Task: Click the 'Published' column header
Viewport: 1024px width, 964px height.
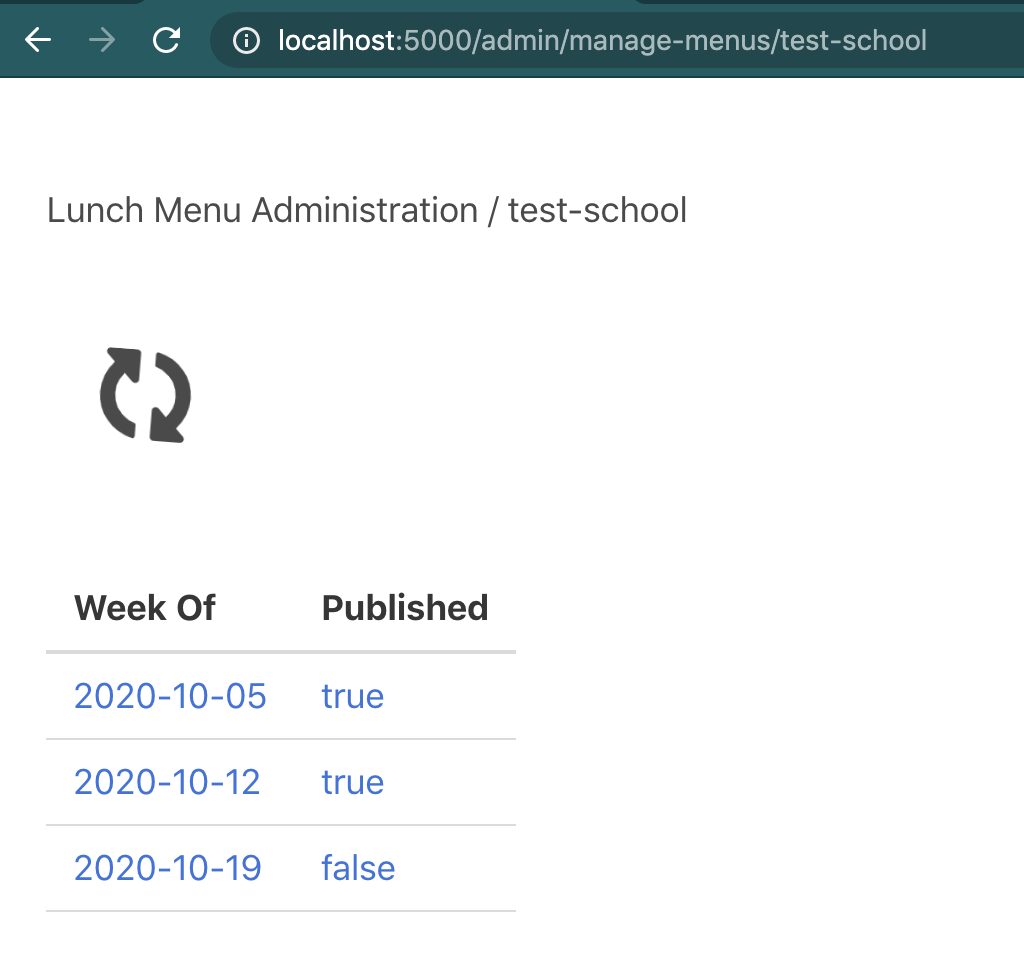Action: pos(405,608)
